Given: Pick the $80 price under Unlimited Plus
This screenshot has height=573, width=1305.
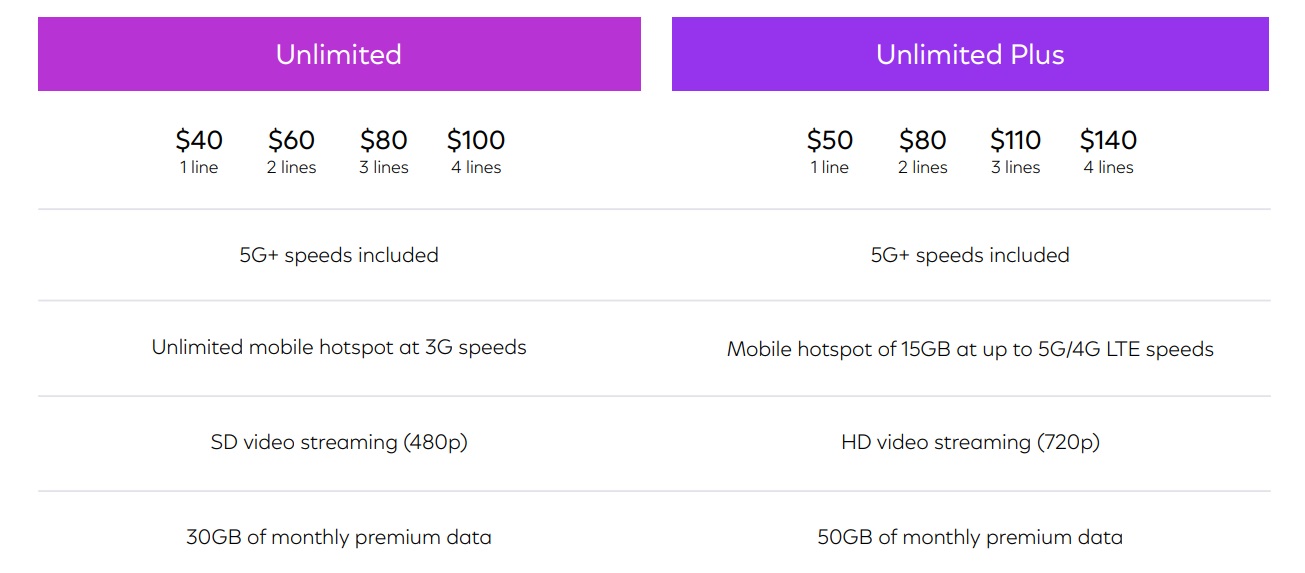Looking at the screenshot, I should tap(922, 140).
